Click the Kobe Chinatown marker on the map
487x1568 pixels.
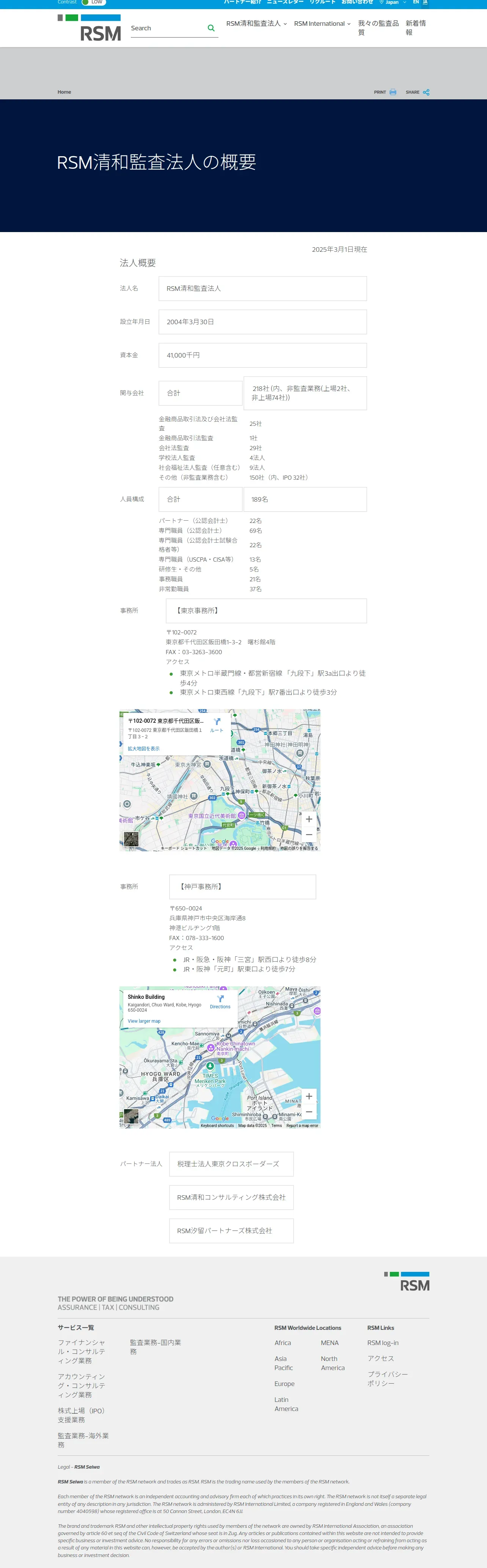pyautogui.click(x=211, y=1048)
